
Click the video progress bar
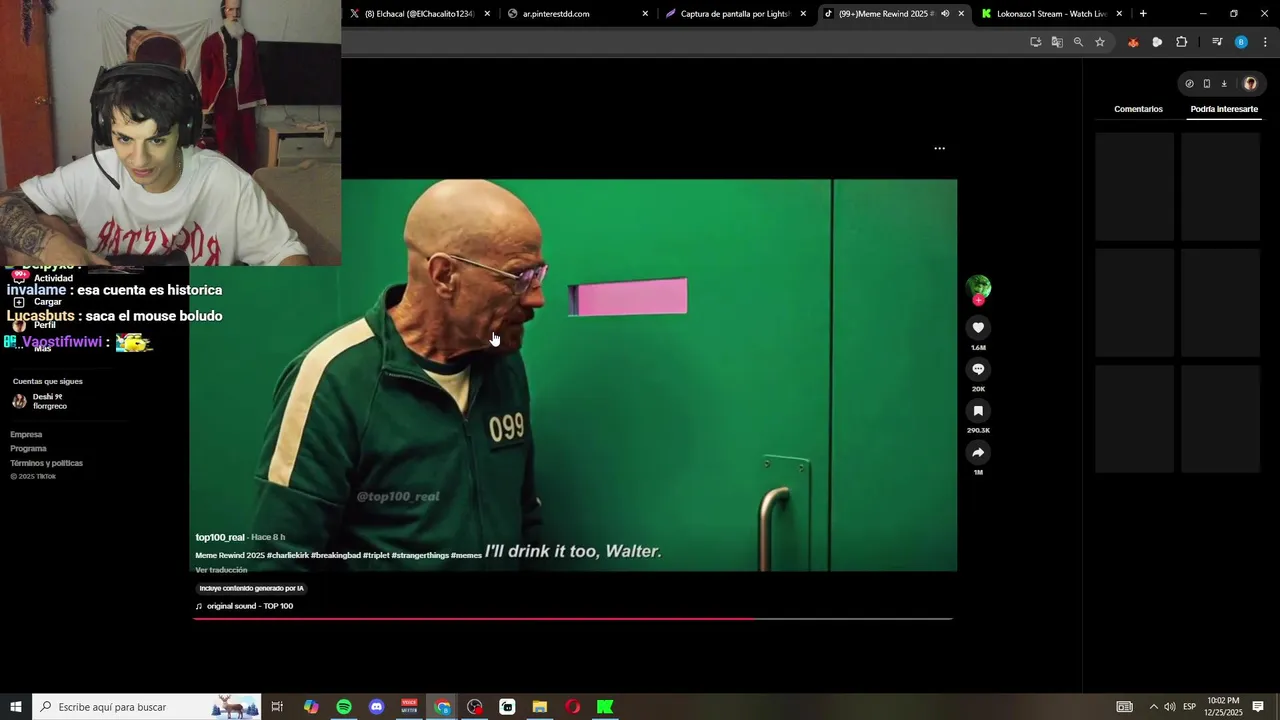tap(572, 619)
